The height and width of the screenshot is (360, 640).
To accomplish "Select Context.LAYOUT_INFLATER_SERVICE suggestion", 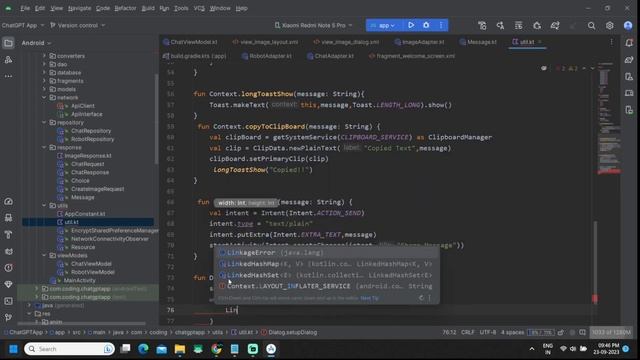I will pos(327,286).
